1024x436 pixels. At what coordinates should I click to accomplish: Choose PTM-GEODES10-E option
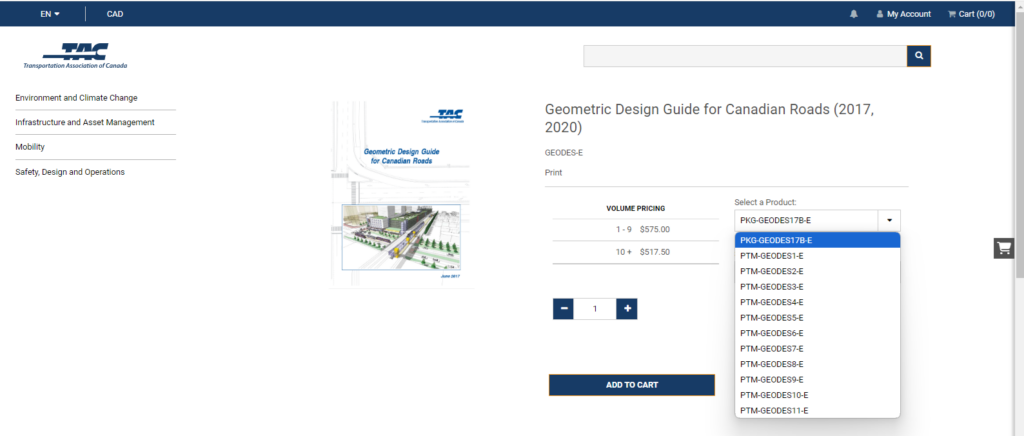[818, 395]
